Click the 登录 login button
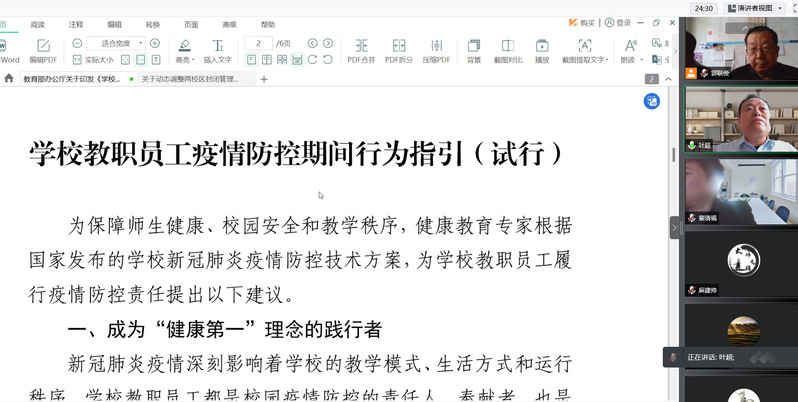The image size is (798, 402). tap(619, 23)
